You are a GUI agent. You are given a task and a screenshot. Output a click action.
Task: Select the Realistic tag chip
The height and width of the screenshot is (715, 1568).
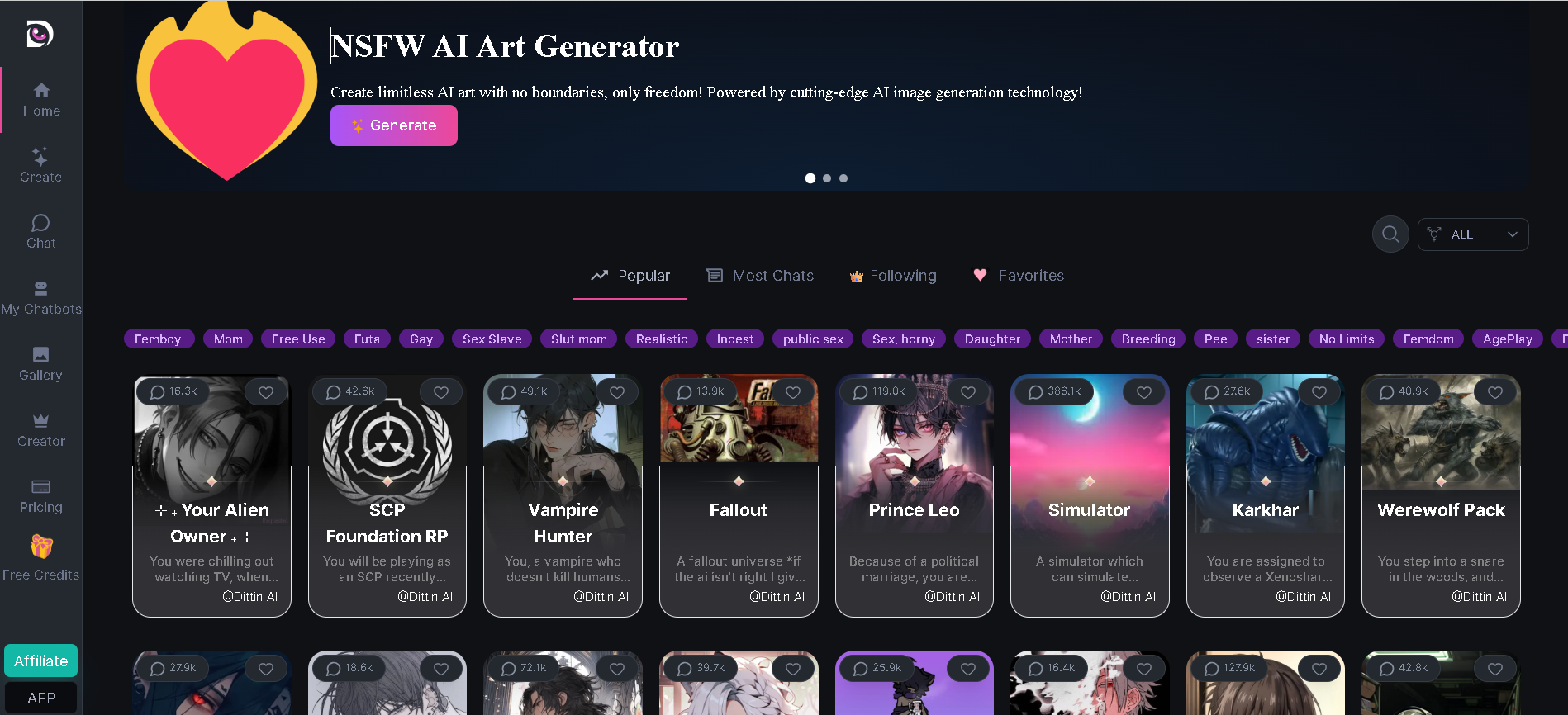coord(662,339)
